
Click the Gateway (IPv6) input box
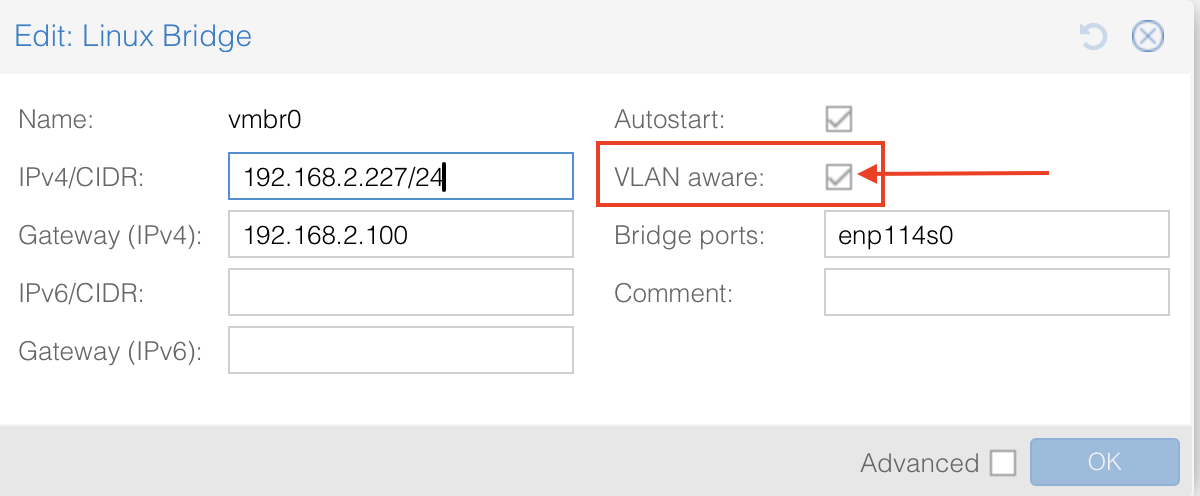point(400,350)
